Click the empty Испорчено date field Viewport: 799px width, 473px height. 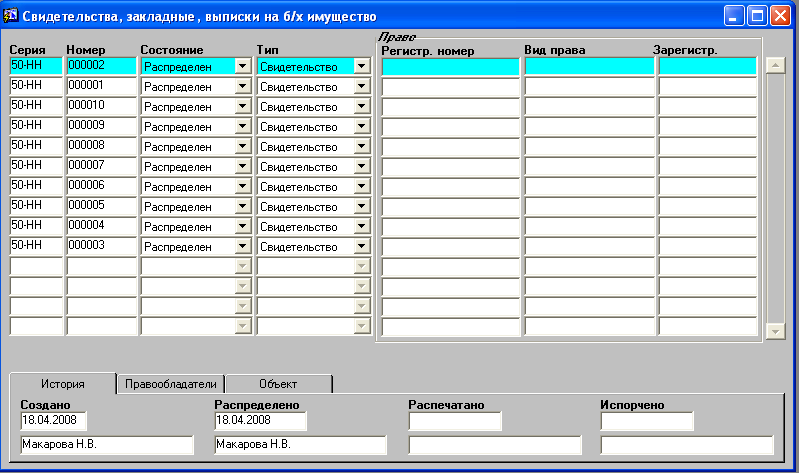[647, 421]
